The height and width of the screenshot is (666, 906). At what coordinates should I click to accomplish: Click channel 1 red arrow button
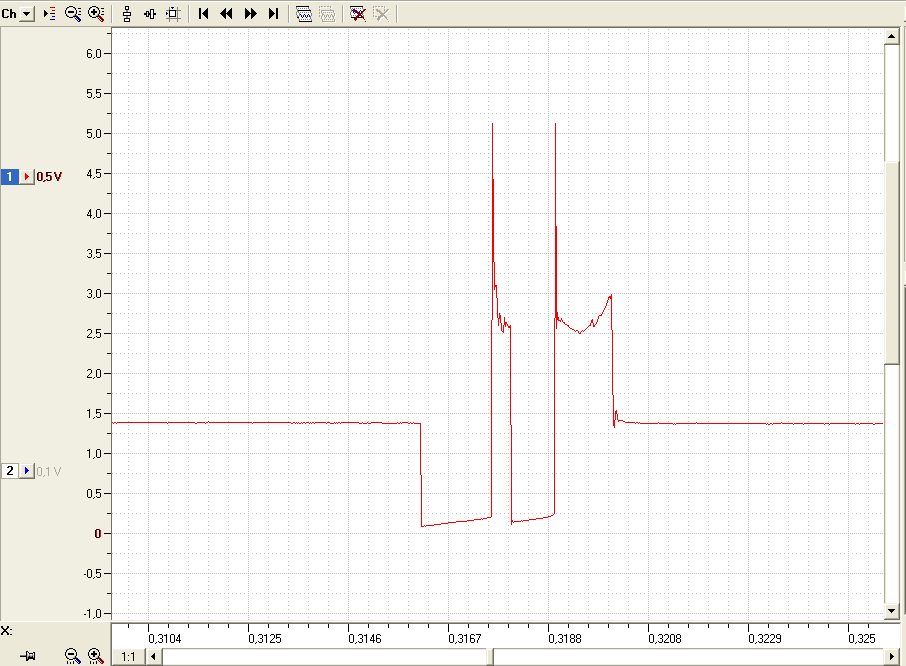coord(27,177)
